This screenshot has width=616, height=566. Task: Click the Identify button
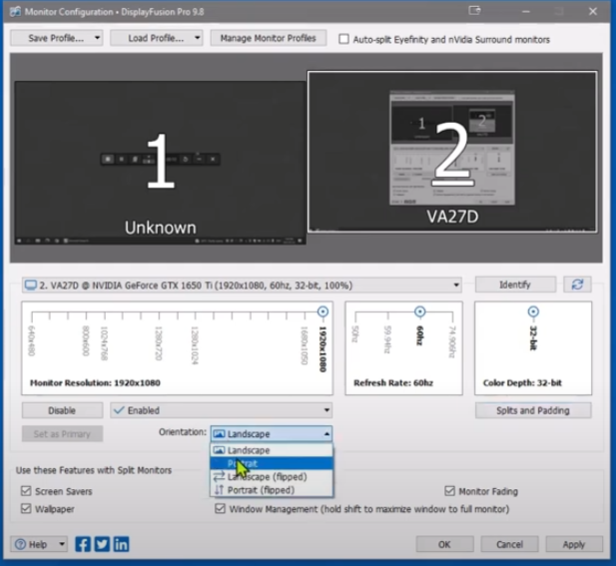(x=515, y=284)
